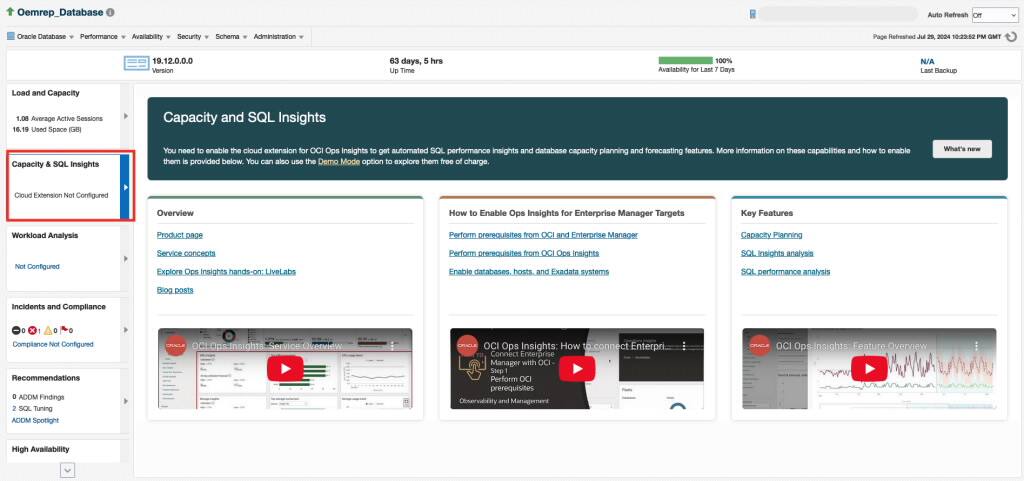1024x481 pixels.
Task: Click the escalated incidents flag icon
Action: click(64, 330)
